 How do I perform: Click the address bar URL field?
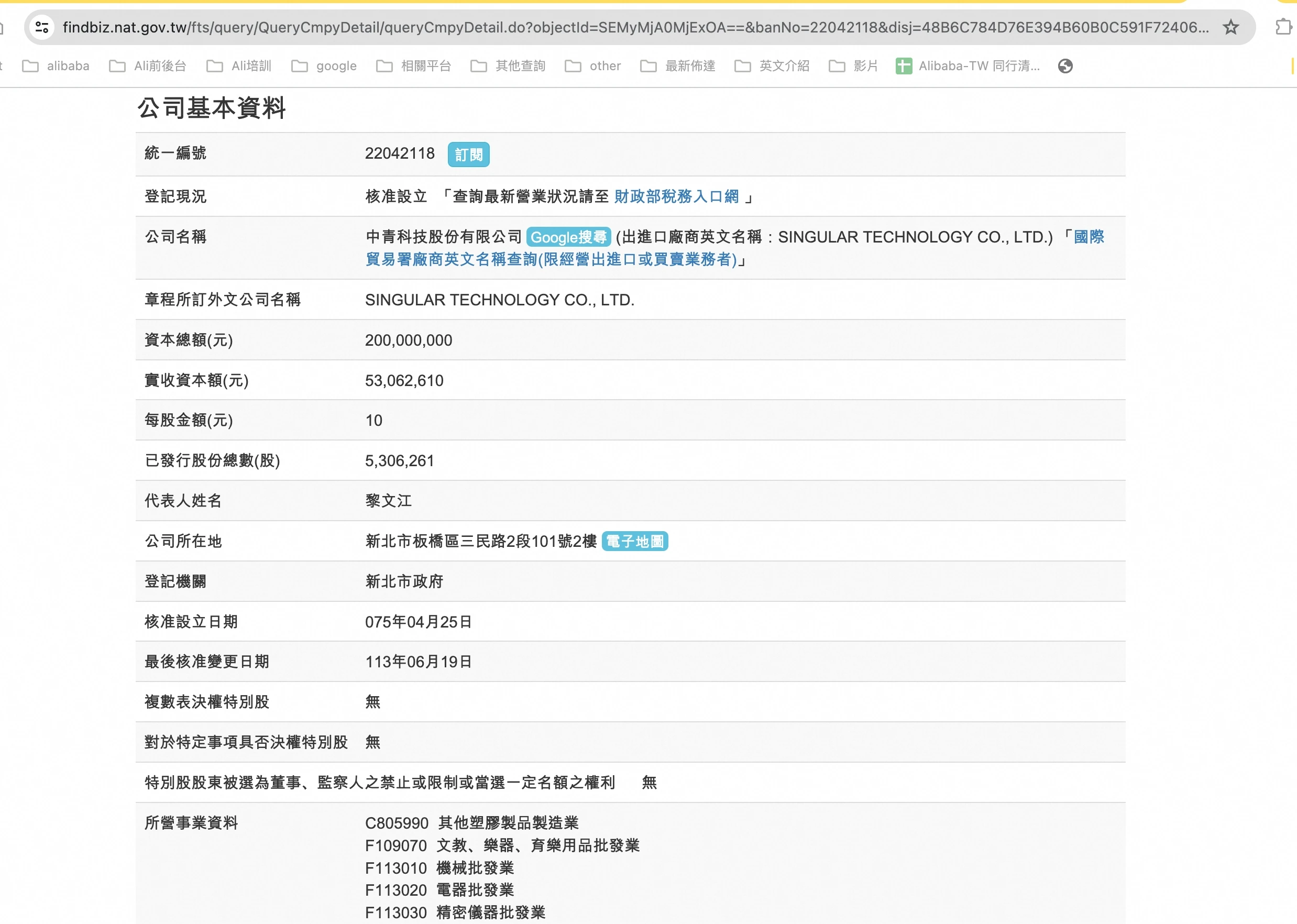tap(626, 27)
